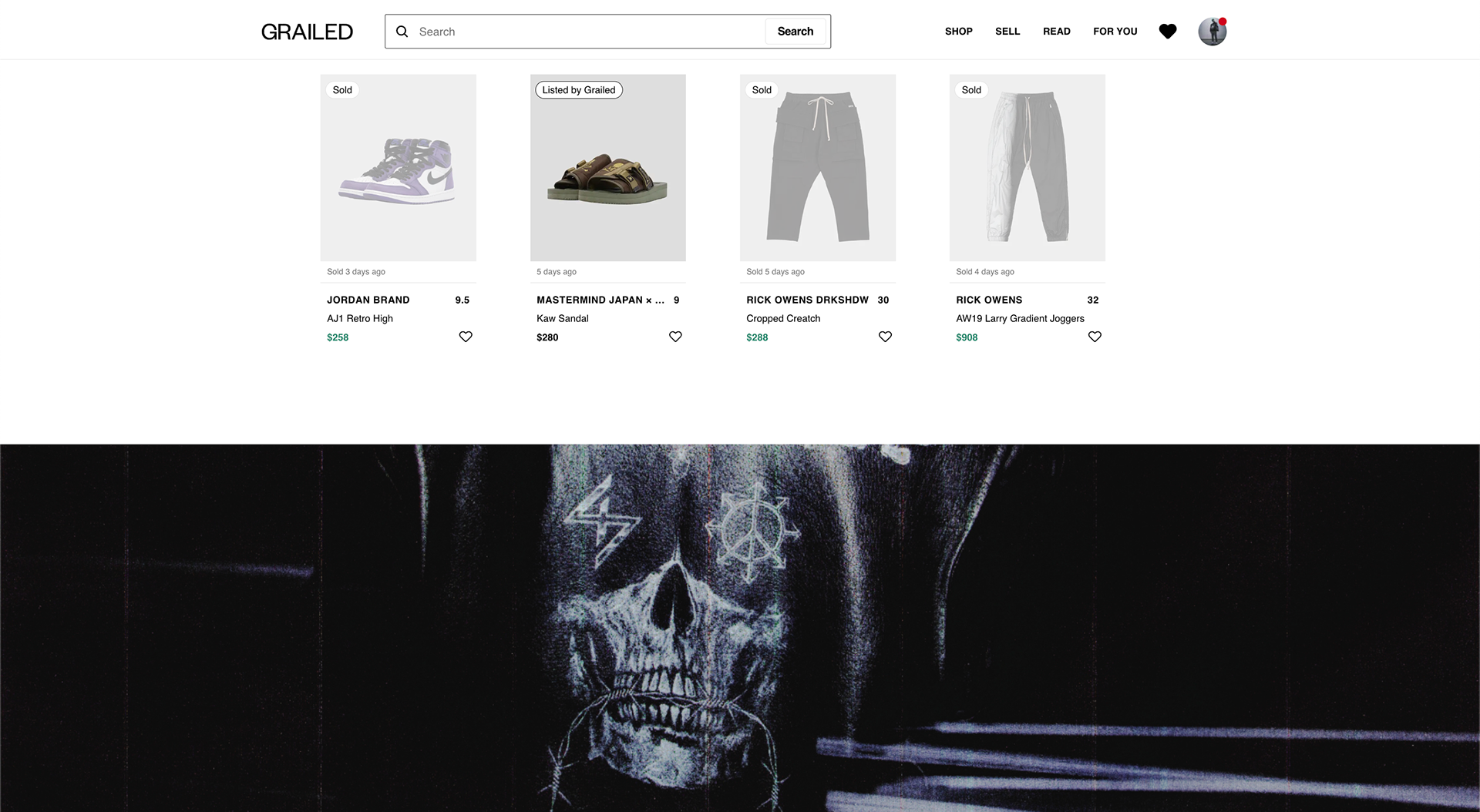Open the brown Kaw Sandal thumbnail
The width and height of the screenshot is (1480, 812).
coord(607,168)
